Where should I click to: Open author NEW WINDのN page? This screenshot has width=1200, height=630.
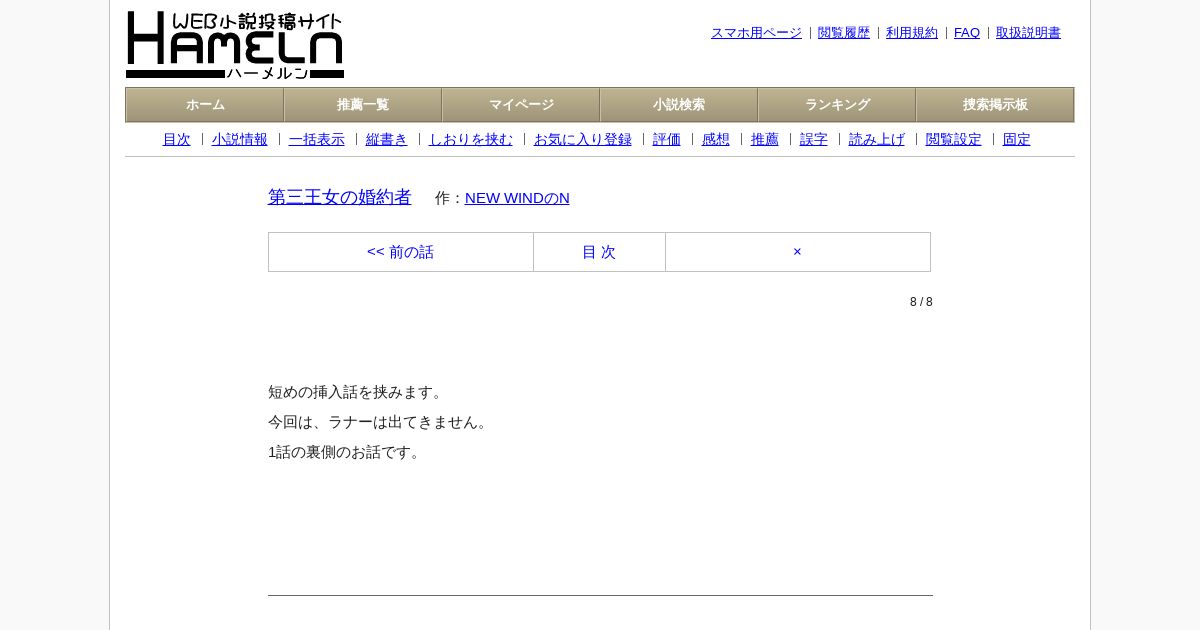pyautogui.click(x=517, y=198)
